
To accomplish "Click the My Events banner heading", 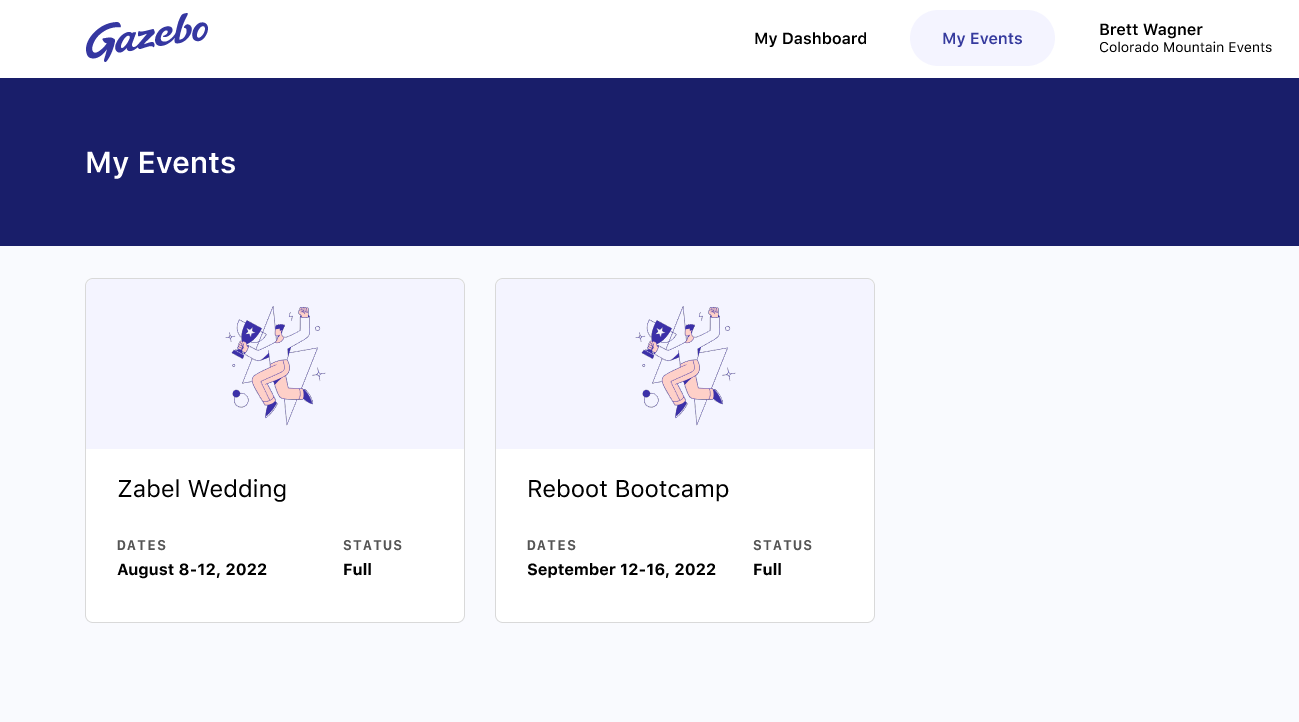I will [161, 163].
